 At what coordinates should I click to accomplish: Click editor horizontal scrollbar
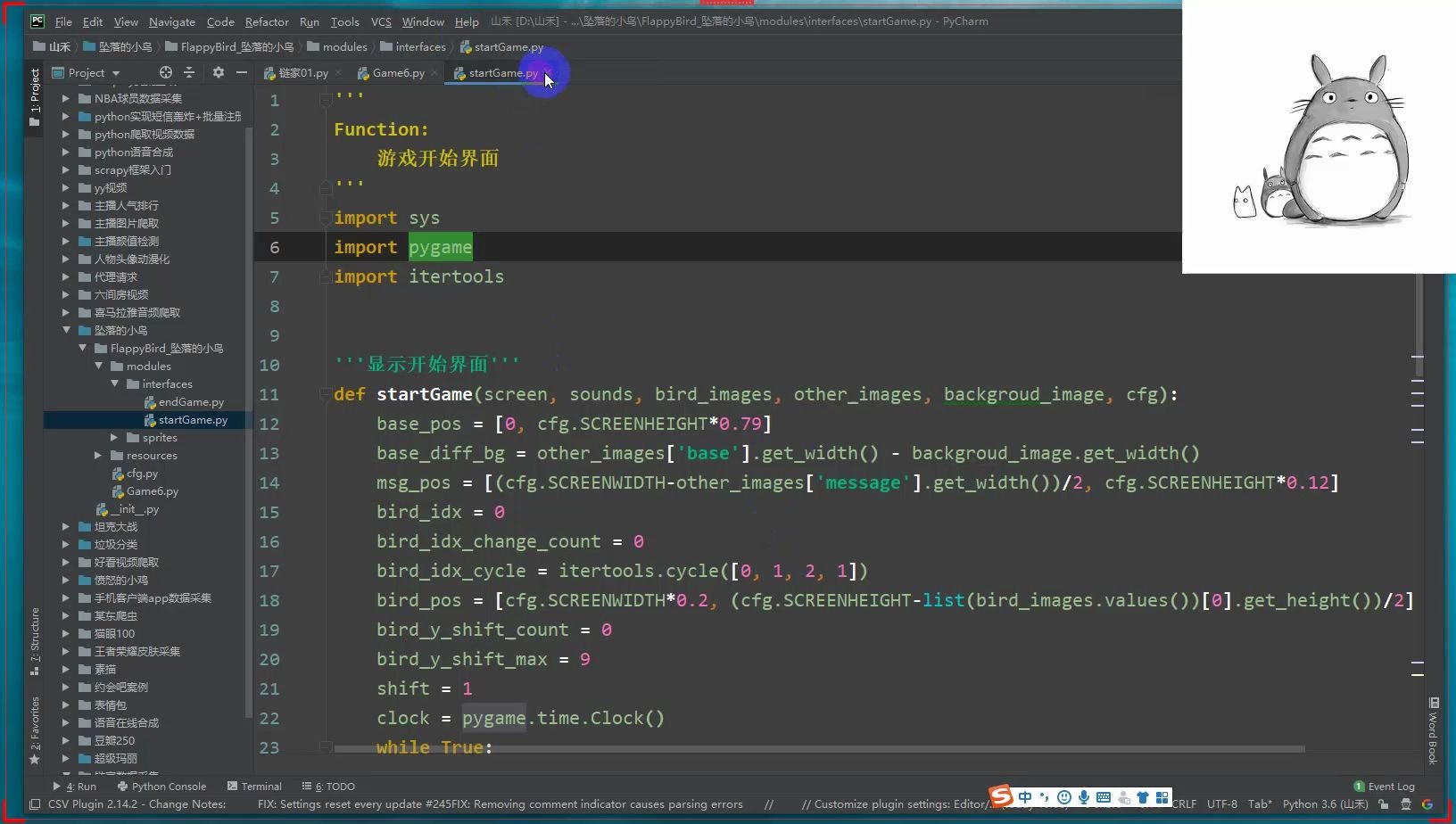[819, 749]
